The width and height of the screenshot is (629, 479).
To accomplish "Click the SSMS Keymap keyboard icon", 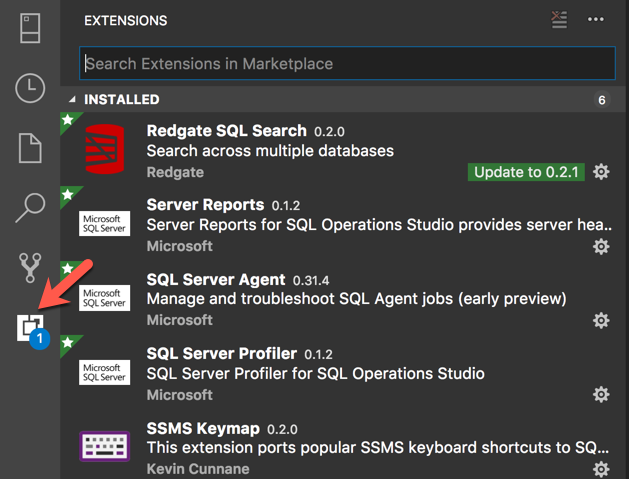I will pyautogui.click(x=104, y=446).
